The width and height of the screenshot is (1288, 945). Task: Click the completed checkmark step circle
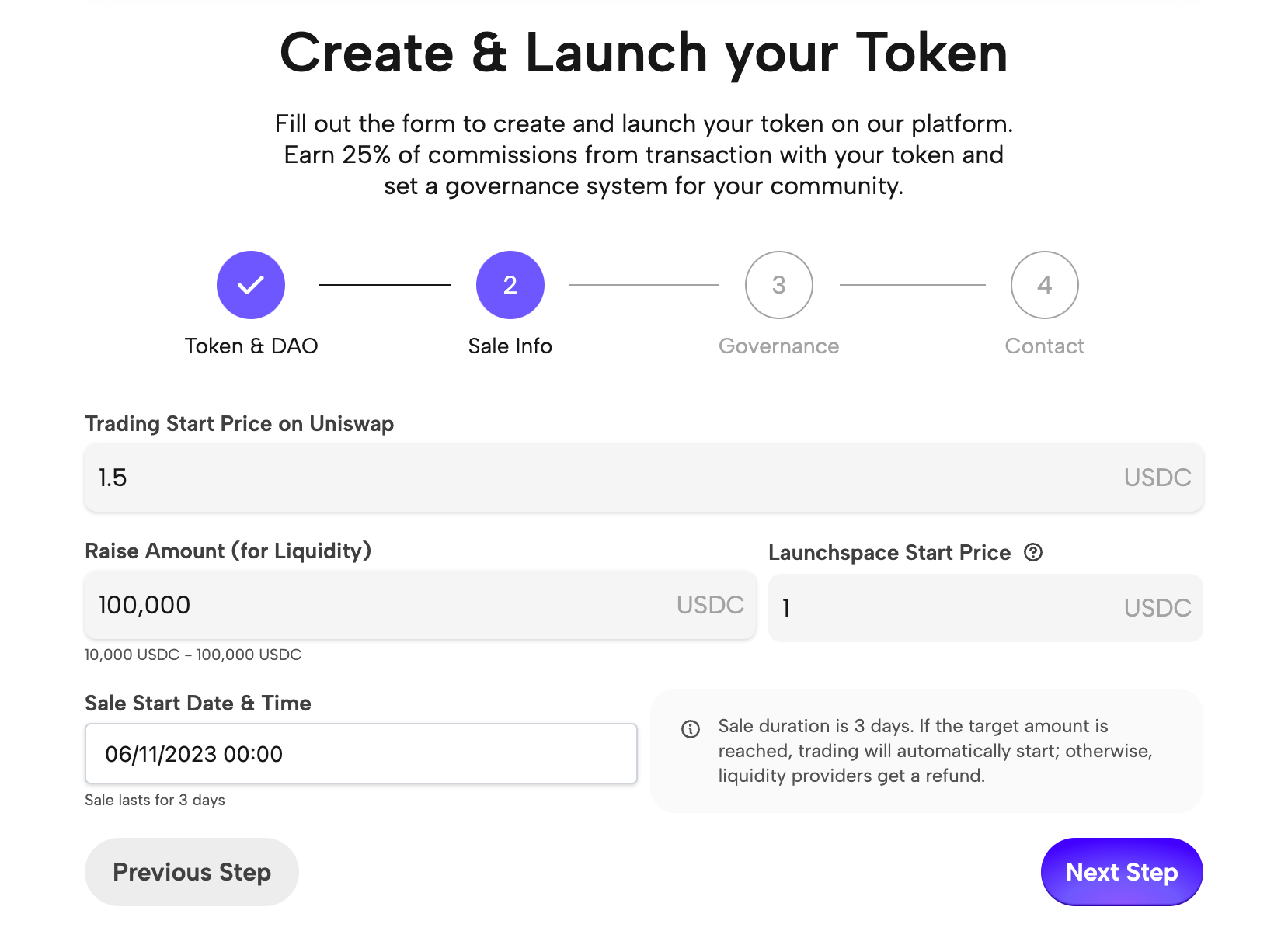[251, 285]
